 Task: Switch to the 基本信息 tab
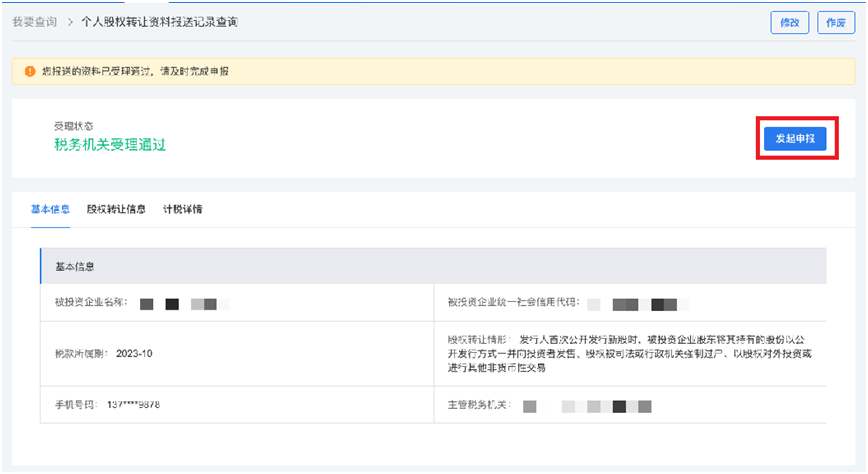[50, 209]
